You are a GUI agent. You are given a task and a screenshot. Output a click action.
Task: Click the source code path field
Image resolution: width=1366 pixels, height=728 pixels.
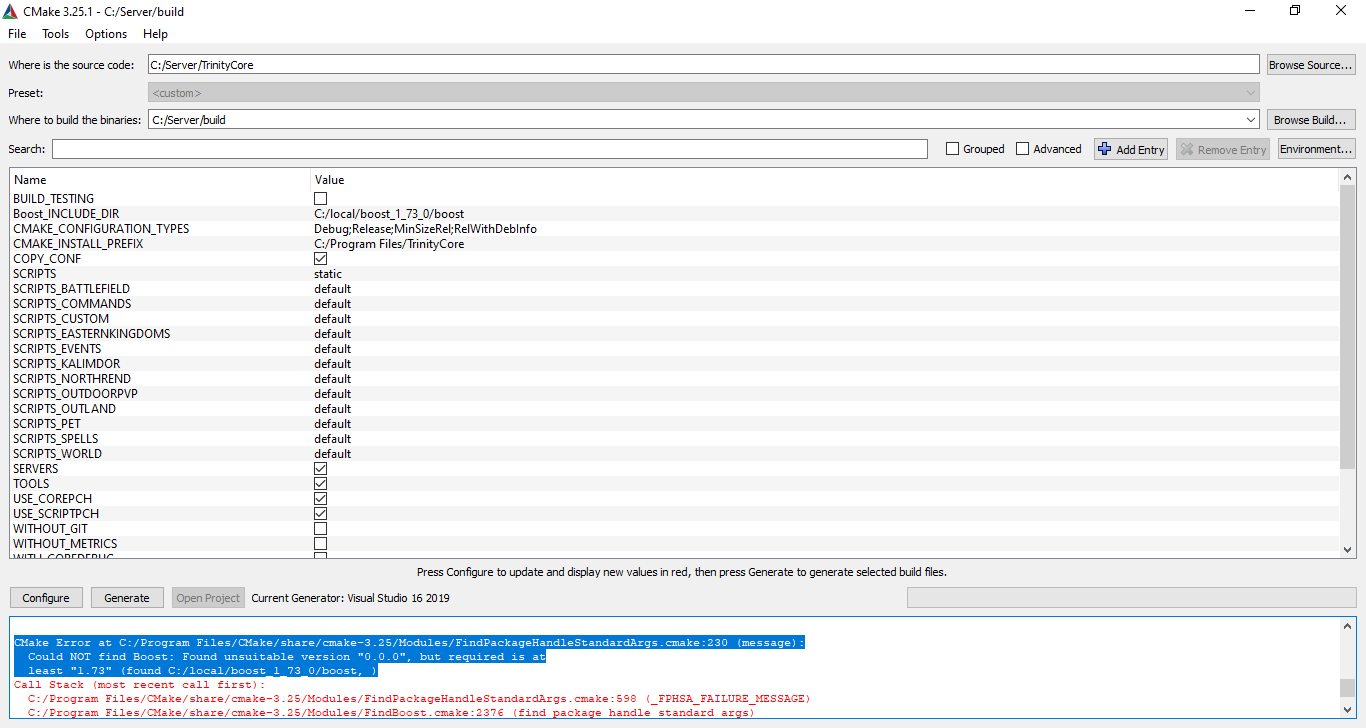coord(703,65)
